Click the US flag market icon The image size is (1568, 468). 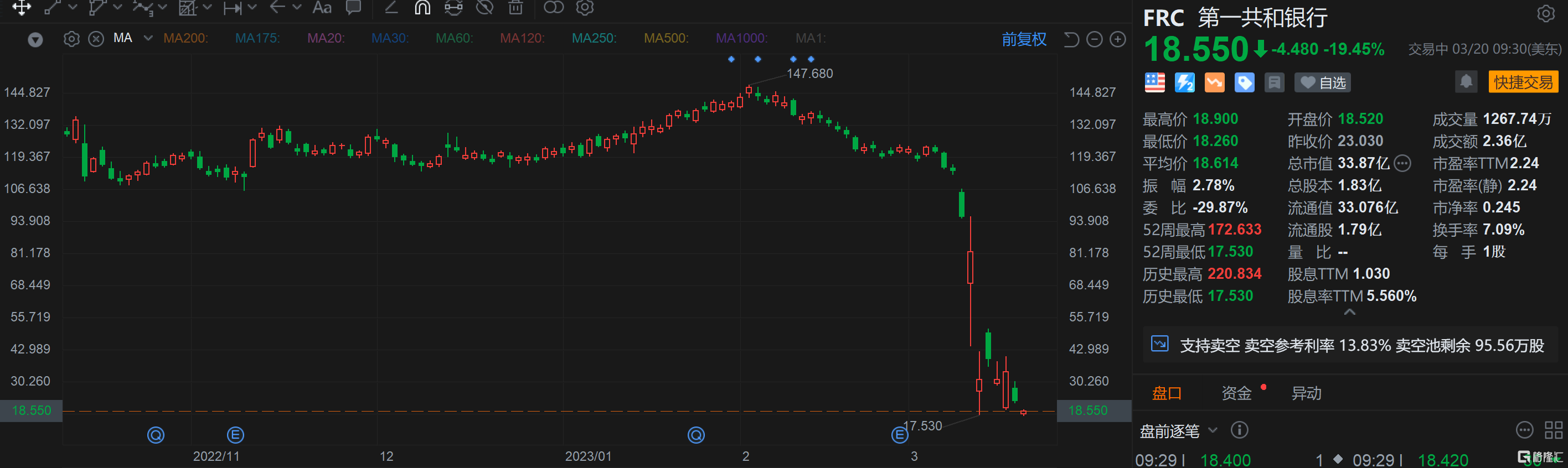(x=1155, y=82)
